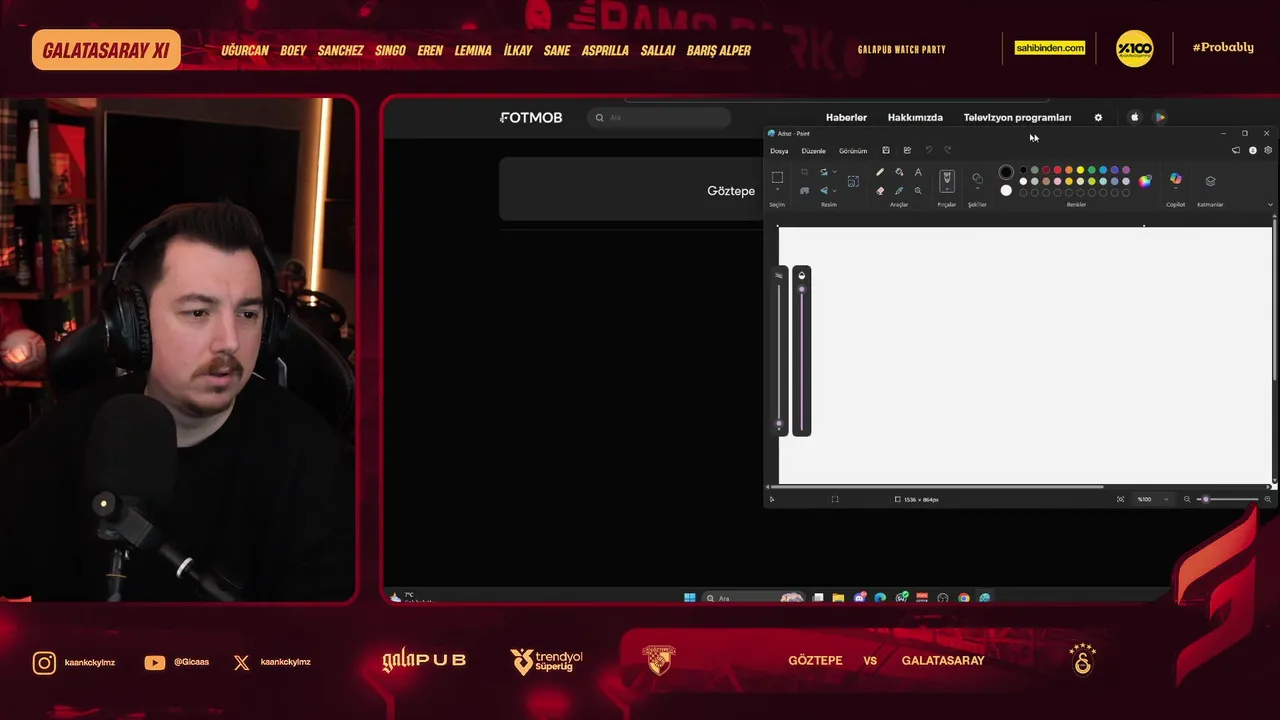The image size is (1280, 720).
Task: Open the %100 zoom level dropdown
Action: click(1152, 499)
